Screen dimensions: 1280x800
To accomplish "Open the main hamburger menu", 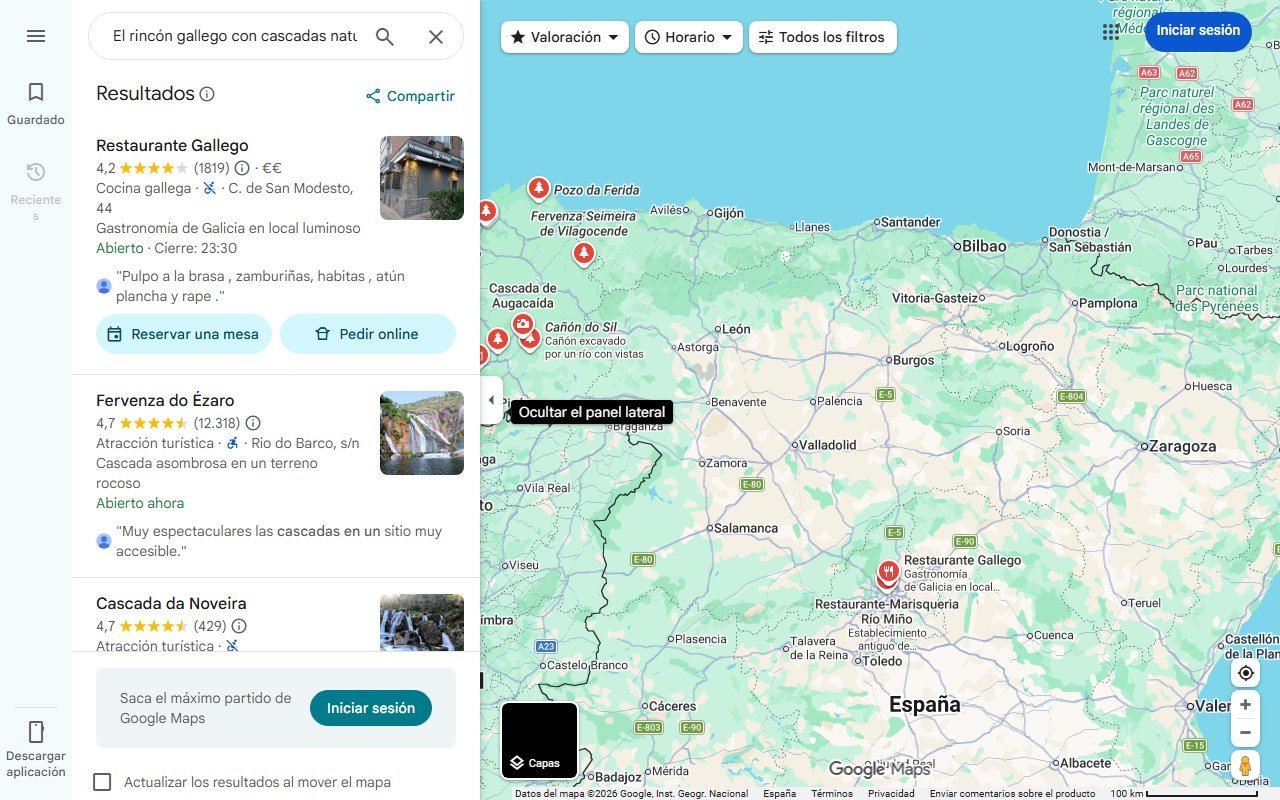I will [x=36, y=36].
